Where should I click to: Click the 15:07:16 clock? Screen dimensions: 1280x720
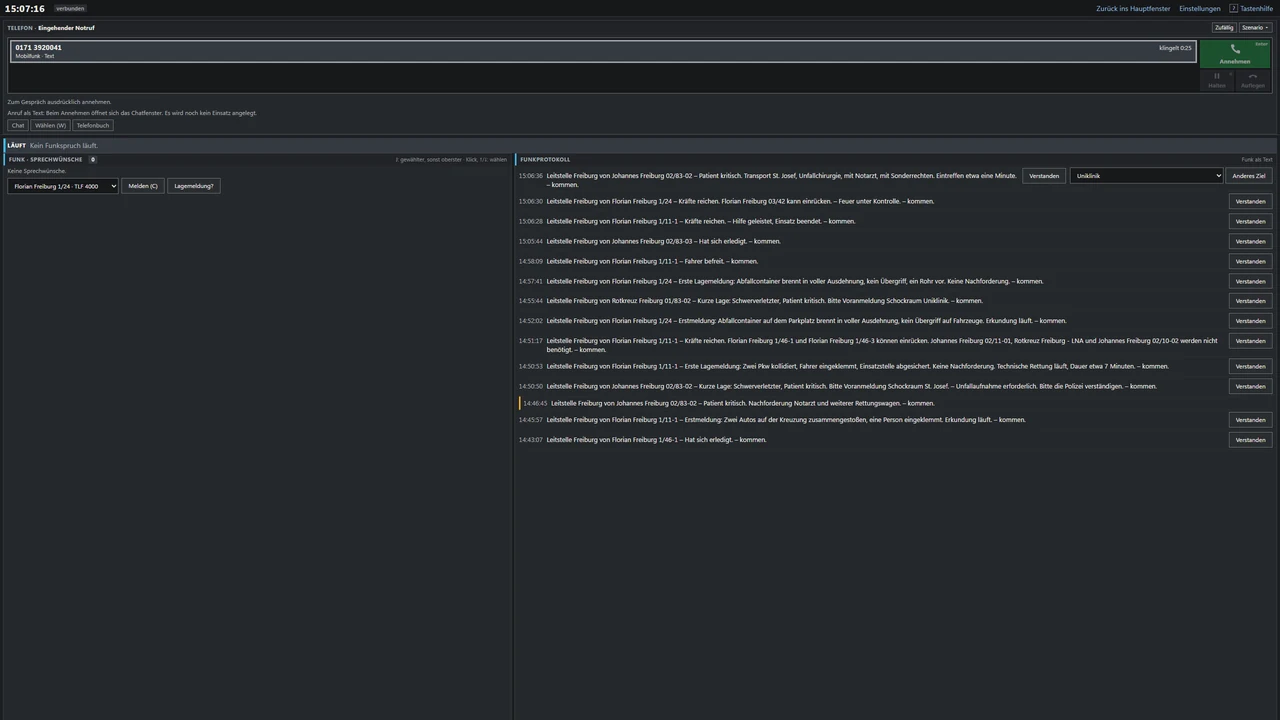pos(25,9)
